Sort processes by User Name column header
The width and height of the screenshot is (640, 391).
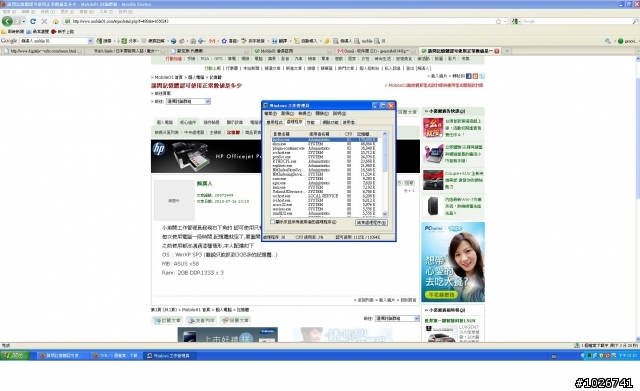324,134
